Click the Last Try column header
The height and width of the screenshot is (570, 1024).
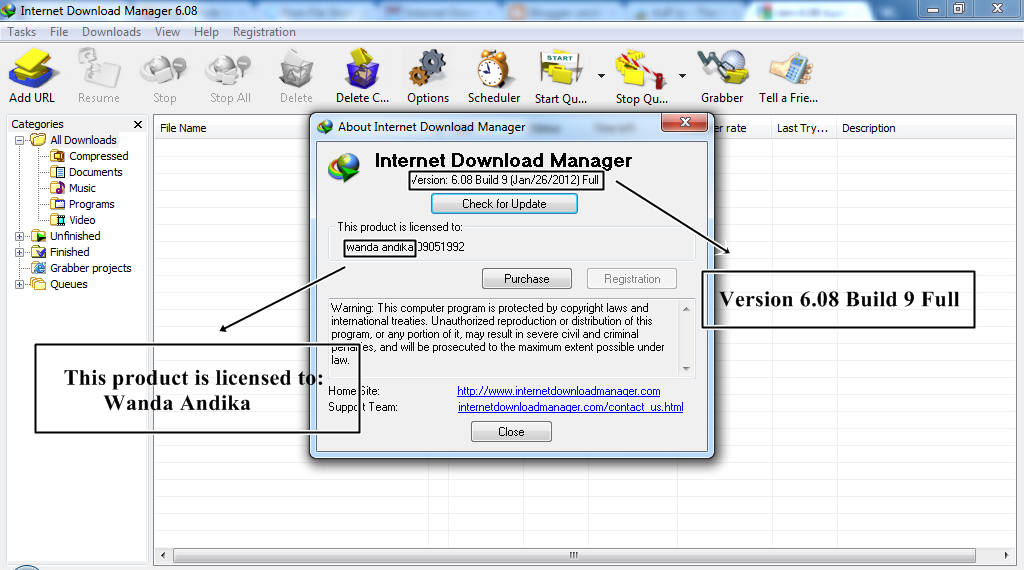[x=803, y=128]
